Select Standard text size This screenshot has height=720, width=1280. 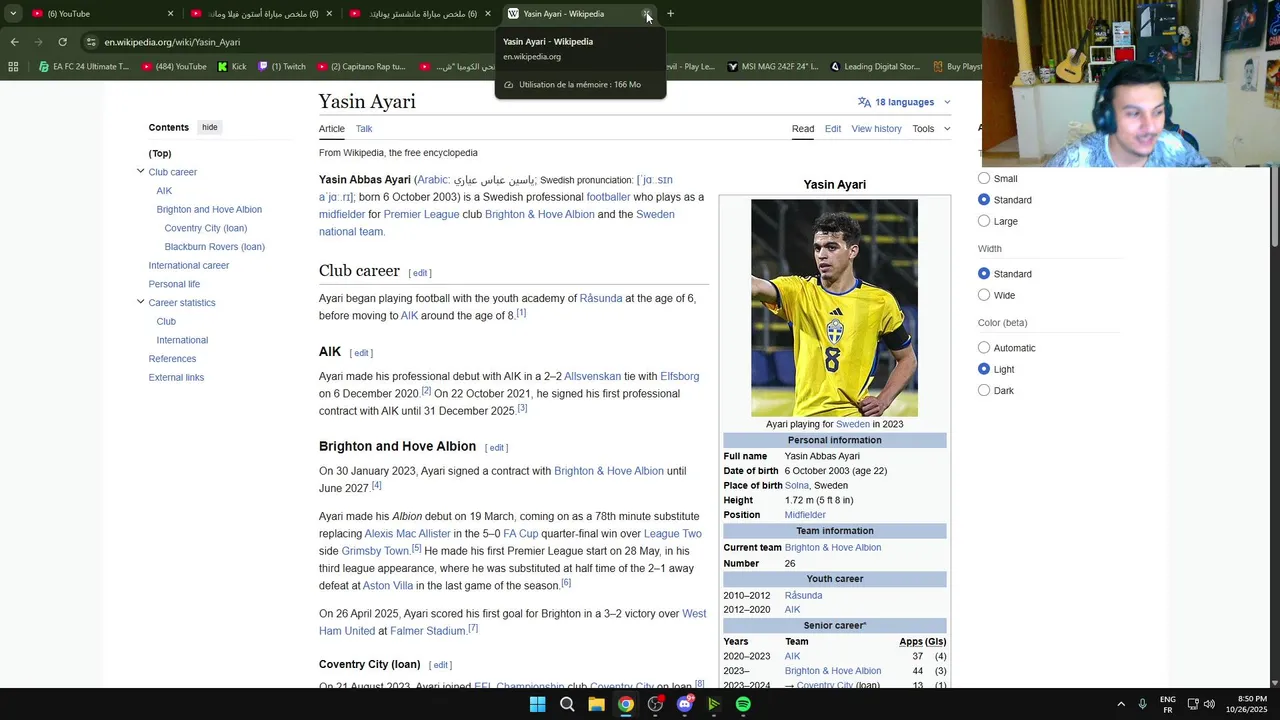click(x=984, y=200)
